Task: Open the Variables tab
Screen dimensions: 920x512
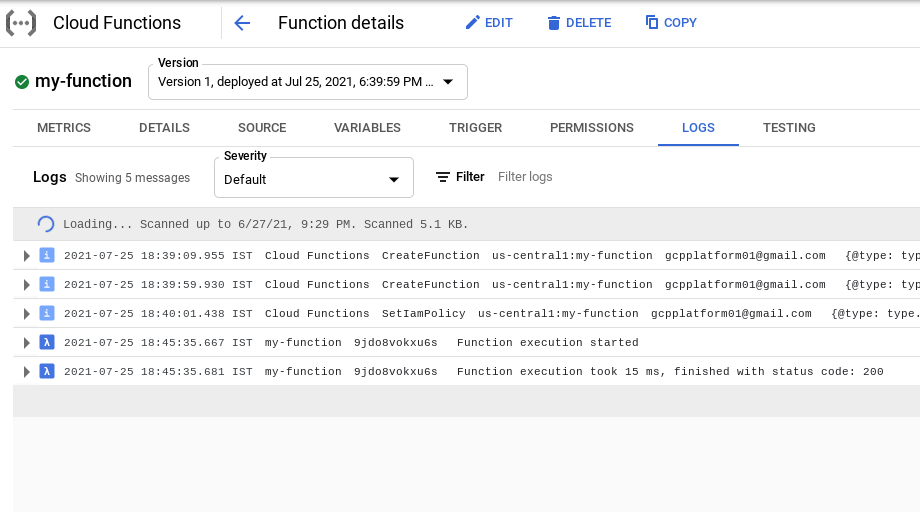Action: (367, 128)
